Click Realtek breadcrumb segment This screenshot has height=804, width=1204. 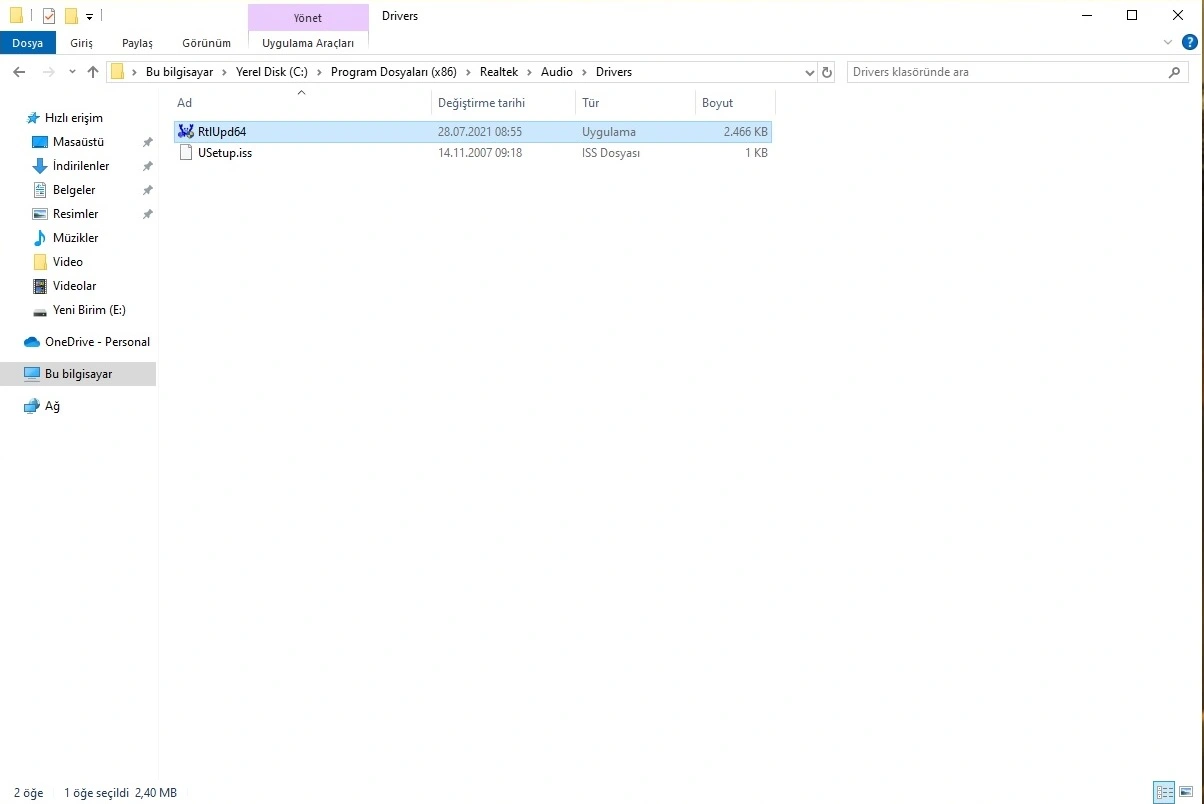tap(499, 72)
